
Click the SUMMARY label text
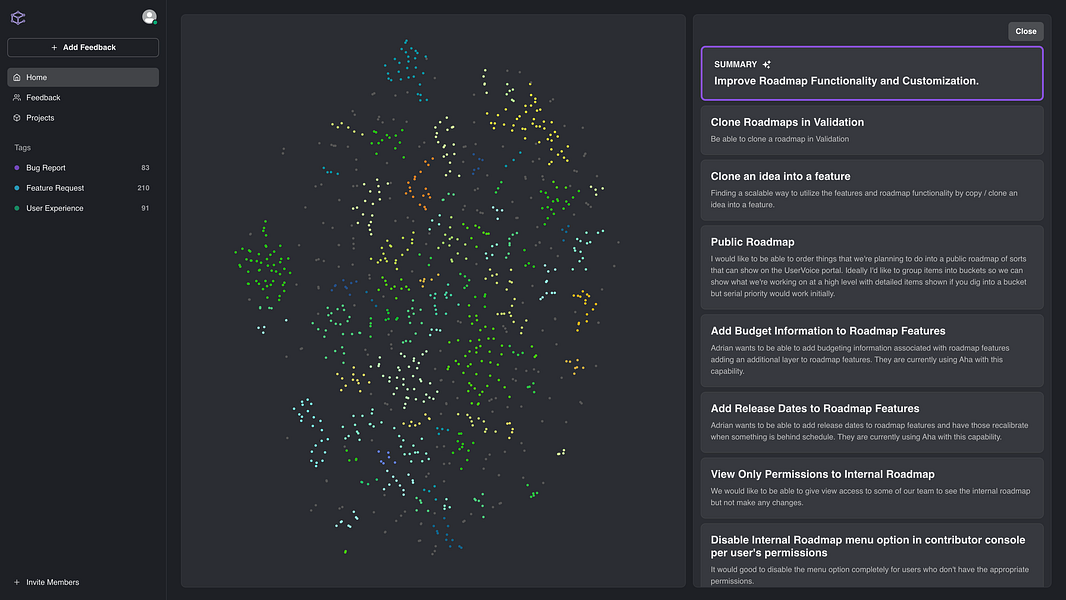pos(736,65)
